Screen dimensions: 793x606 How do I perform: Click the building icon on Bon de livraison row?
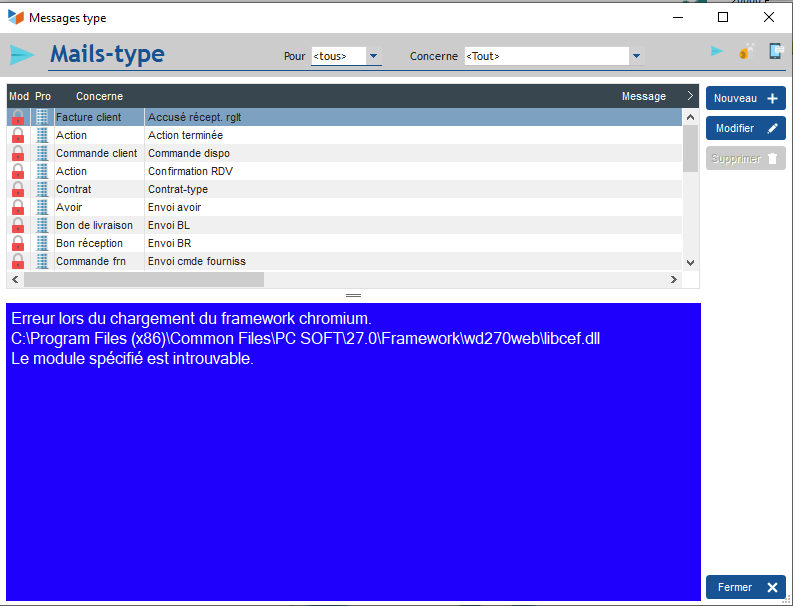pyautogui.click(x=42, y=226)
